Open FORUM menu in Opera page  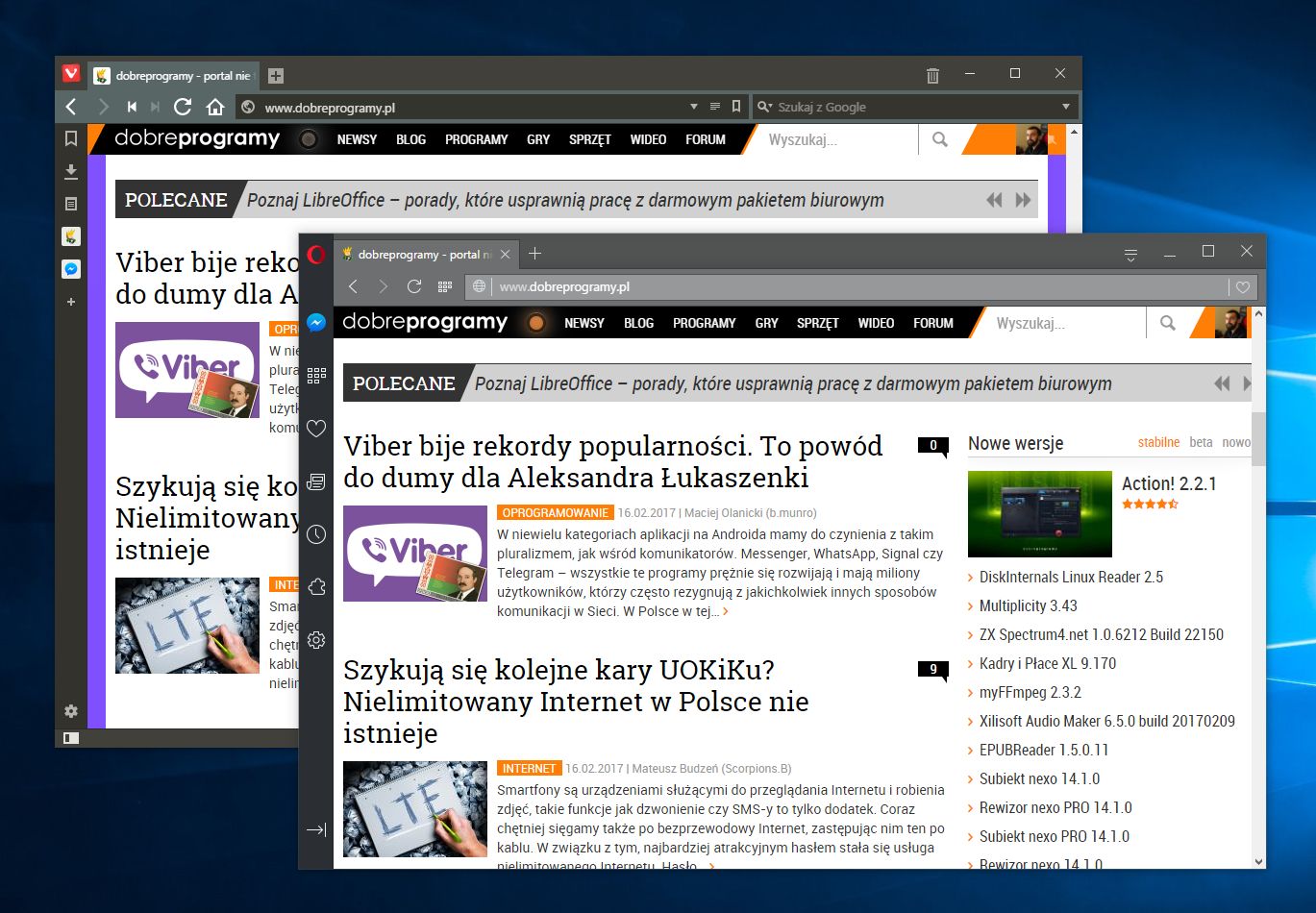(x=933, y=323)
